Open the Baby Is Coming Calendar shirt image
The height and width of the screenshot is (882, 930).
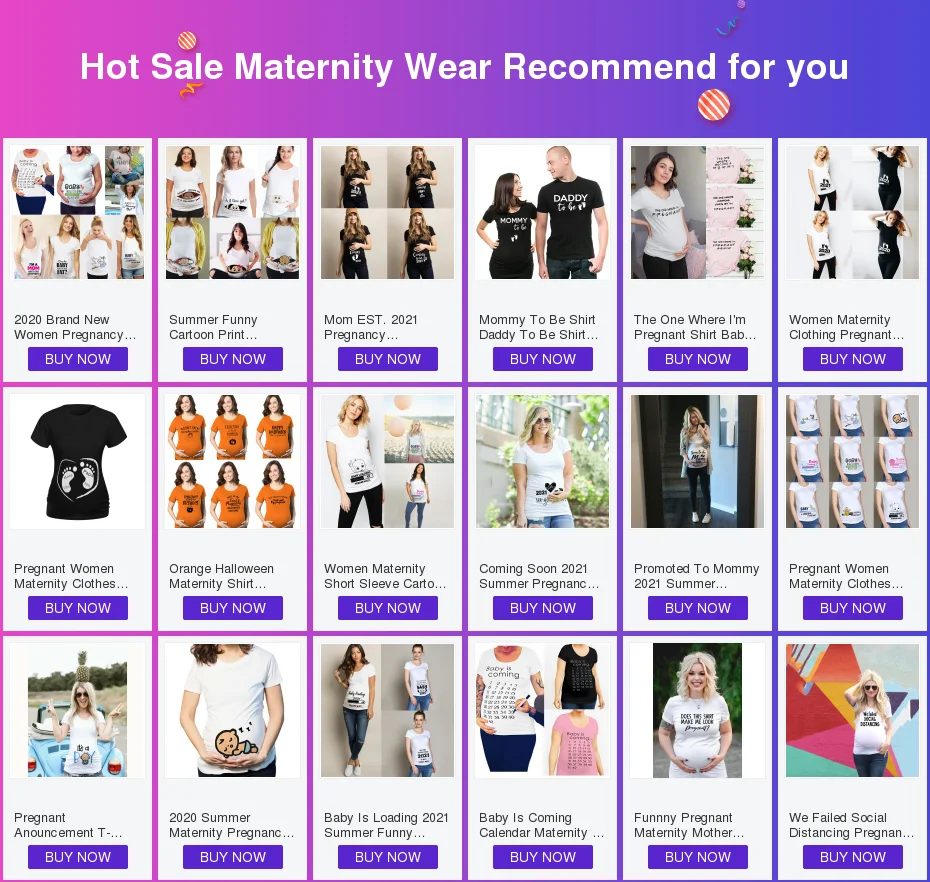point(542,711)
